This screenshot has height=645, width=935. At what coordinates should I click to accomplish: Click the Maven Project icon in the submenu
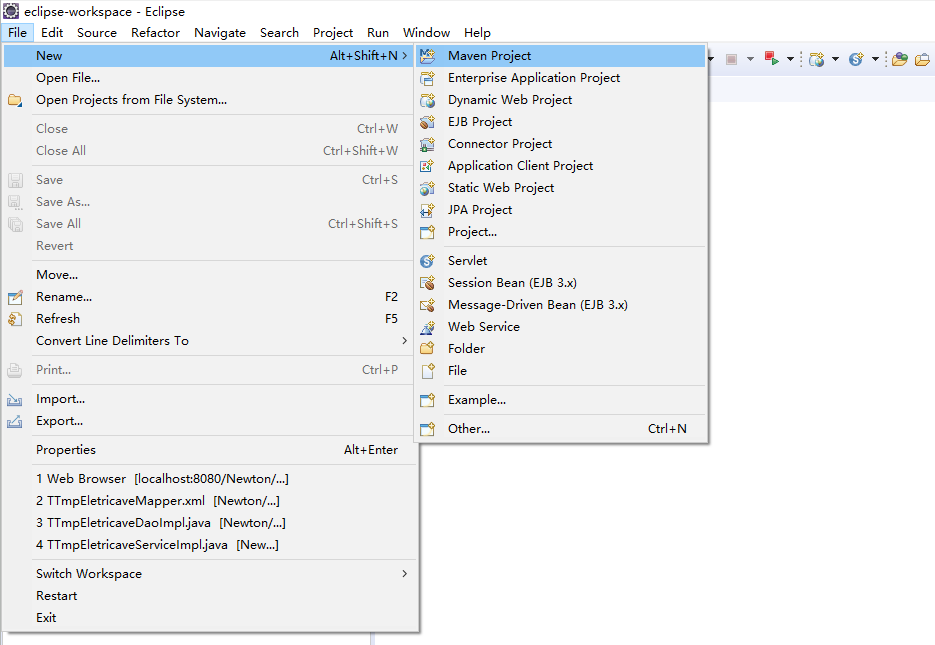pyautogui.click(x=428, y=55)
